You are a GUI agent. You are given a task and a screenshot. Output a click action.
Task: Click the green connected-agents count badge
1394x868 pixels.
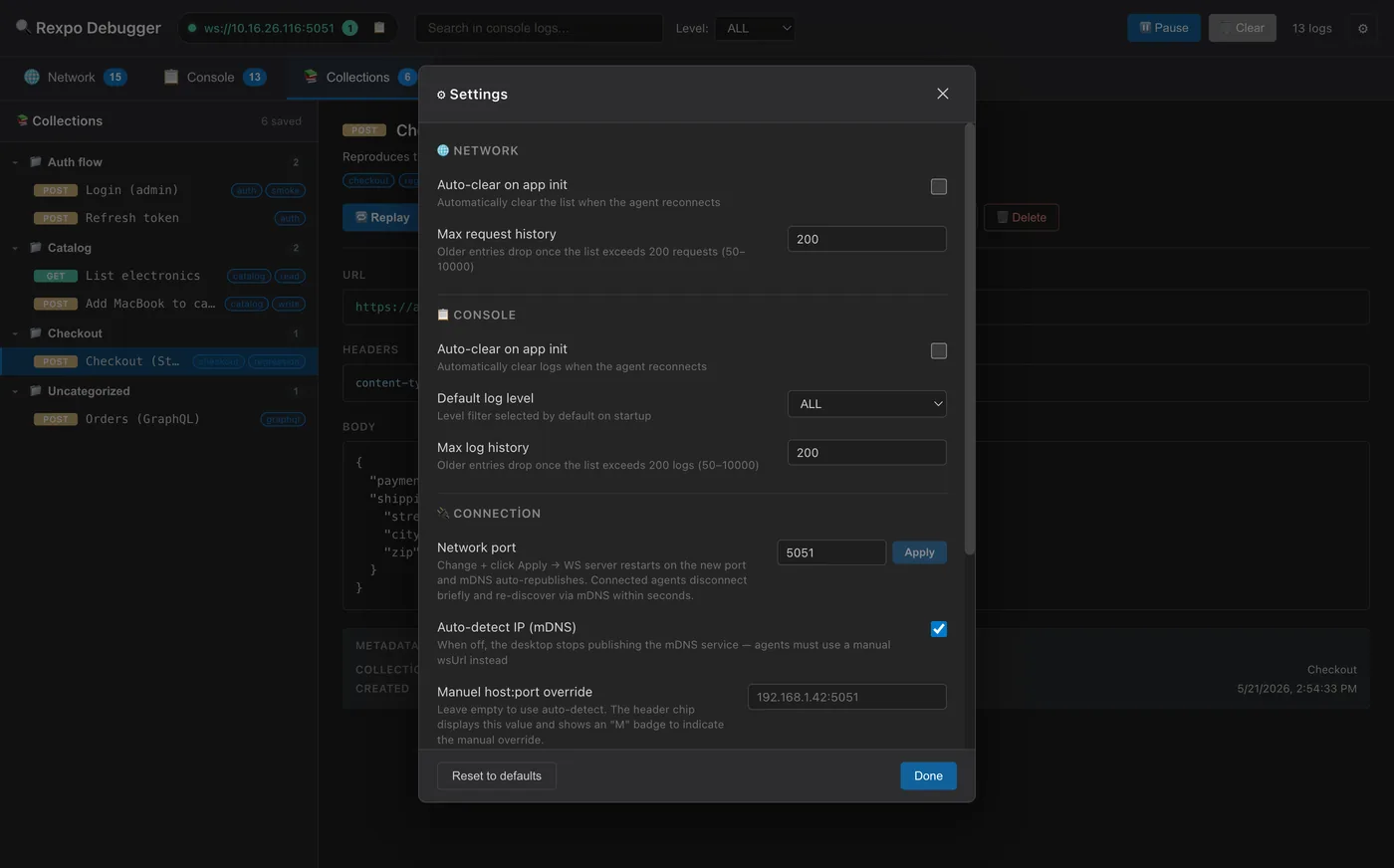tap(349, 28)
